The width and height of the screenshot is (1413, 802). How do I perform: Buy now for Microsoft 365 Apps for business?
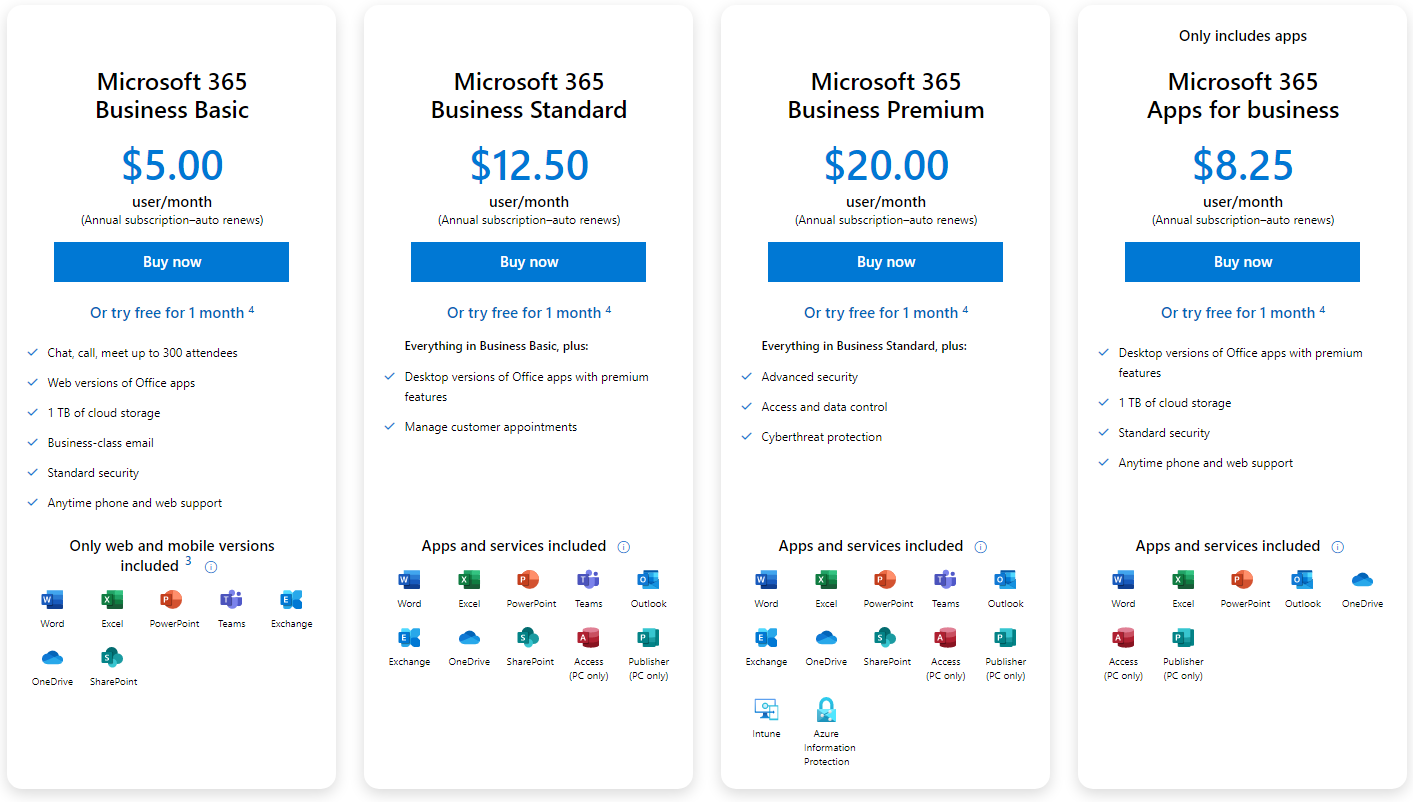pyautogui.click(x=1242, y=262)
